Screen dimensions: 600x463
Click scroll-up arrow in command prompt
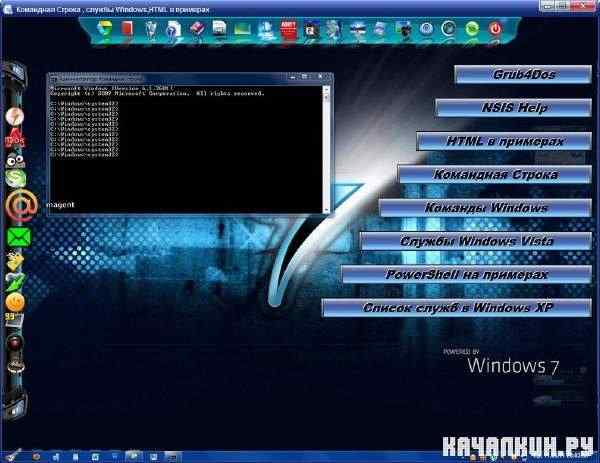coord(326,90)
